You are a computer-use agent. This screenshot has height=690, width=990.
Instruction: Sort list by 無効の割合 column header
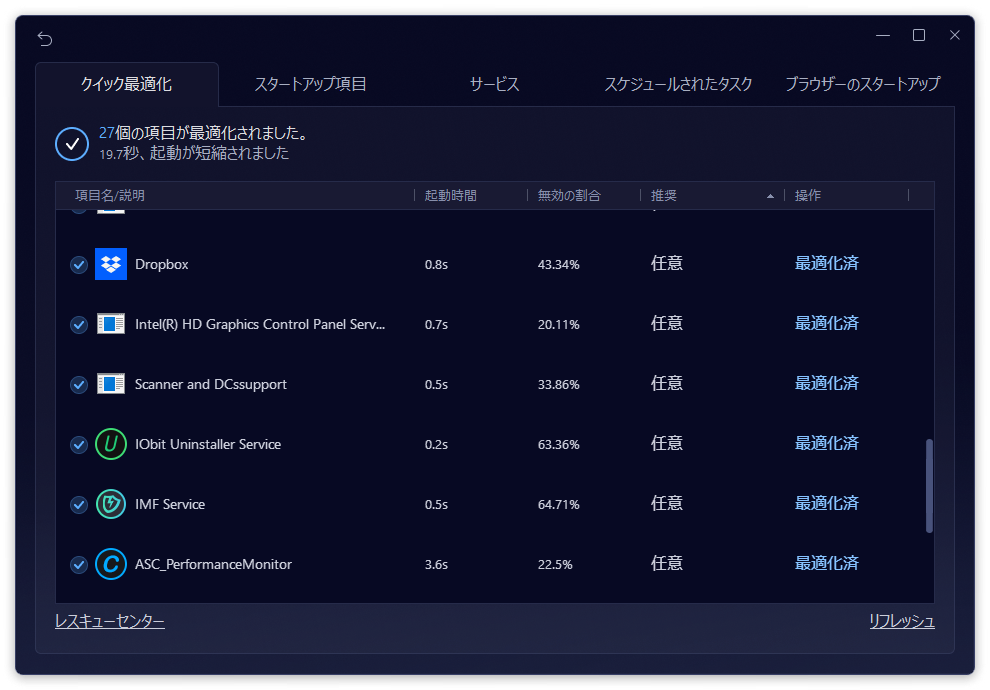[569, 196]
